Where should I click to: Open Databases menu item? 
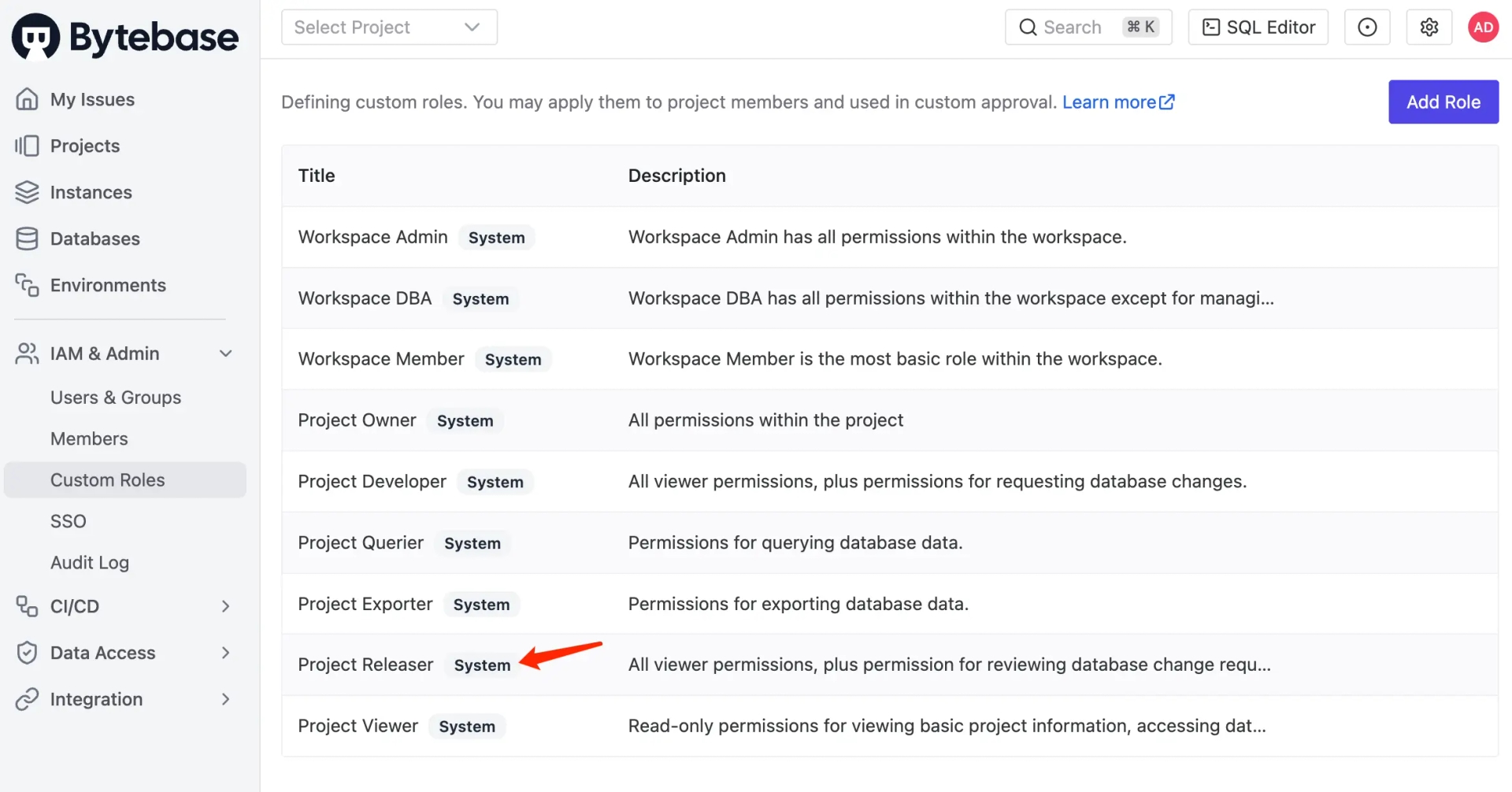coord(95,239)
